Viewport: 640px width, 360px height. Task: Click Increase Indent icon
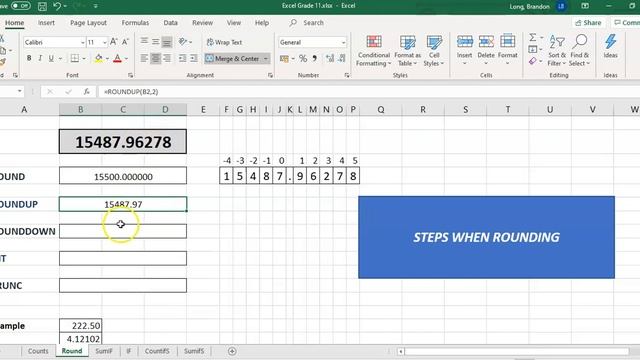194,58
